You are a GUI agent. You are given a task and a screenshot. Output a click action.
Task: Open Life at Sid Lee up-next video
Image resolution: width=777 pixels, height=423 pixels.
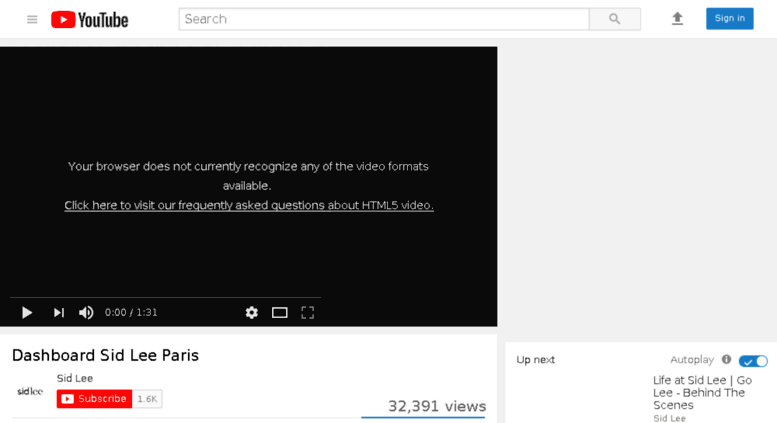tap(702, 392)
